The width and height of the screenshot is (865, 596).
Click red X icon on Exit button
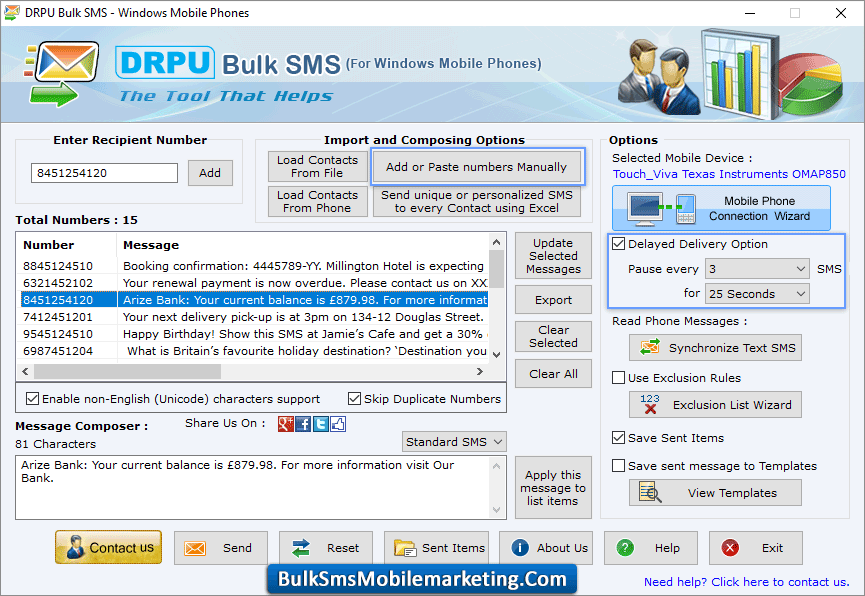[x=730, y=548]
